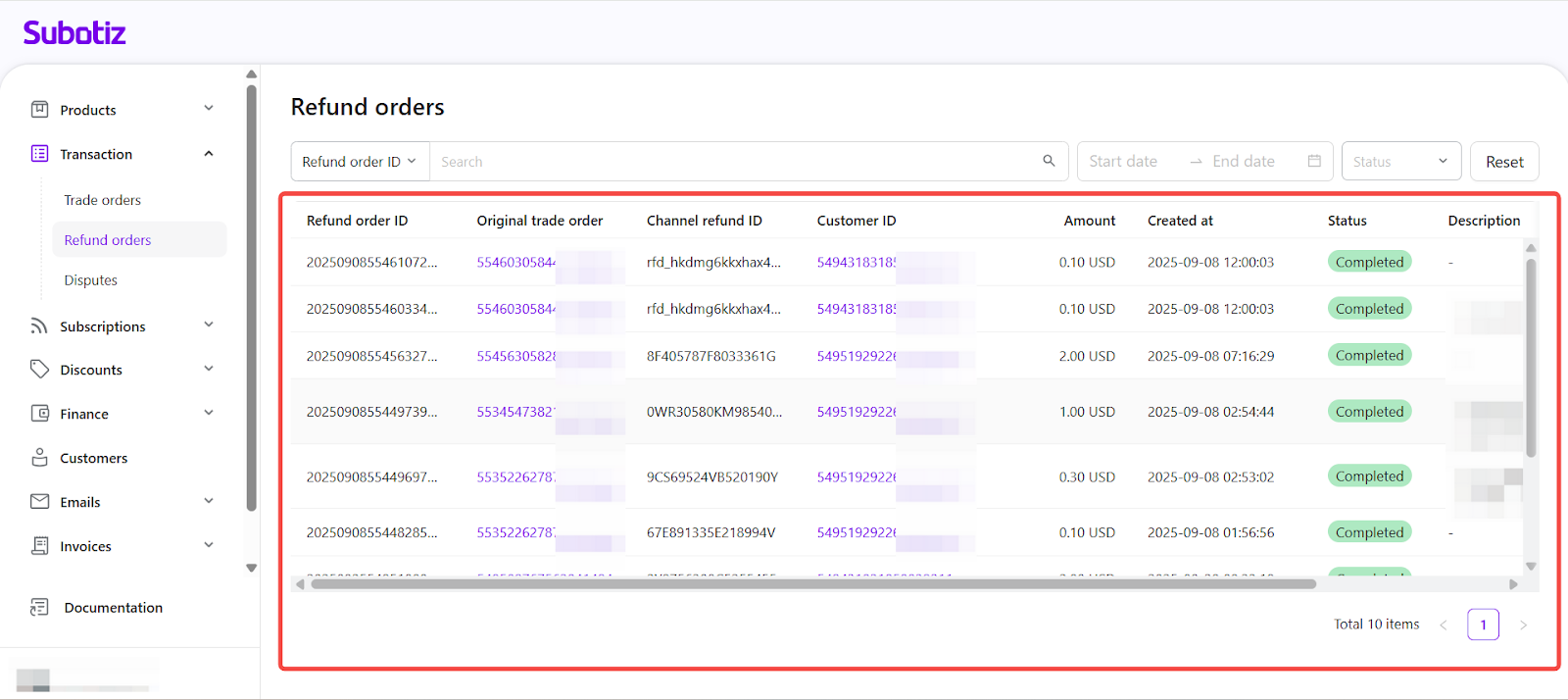Click the Subscriptions feed icon
Screen dimensions: 1568x700
tap(39, 325)
